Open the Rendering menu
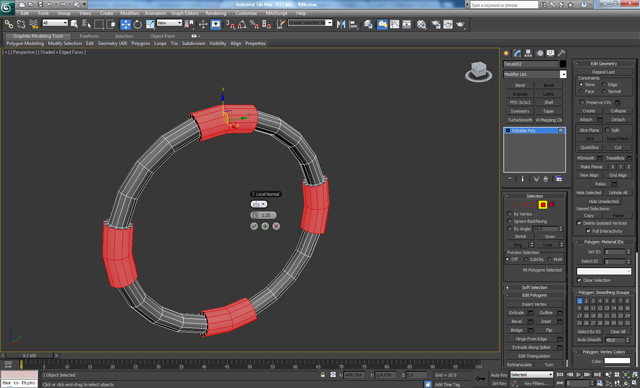Image resolution: width=640 pixels, height=388 pixels. pyautogui.click(x=216, y=13)
